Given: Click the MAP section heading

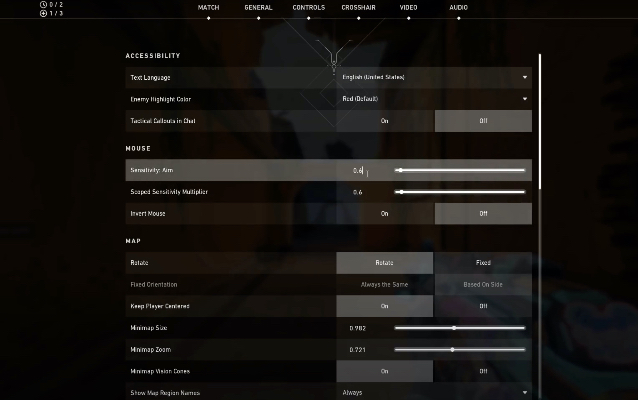Looking at the screenshot, I should (x=133, y=241).
